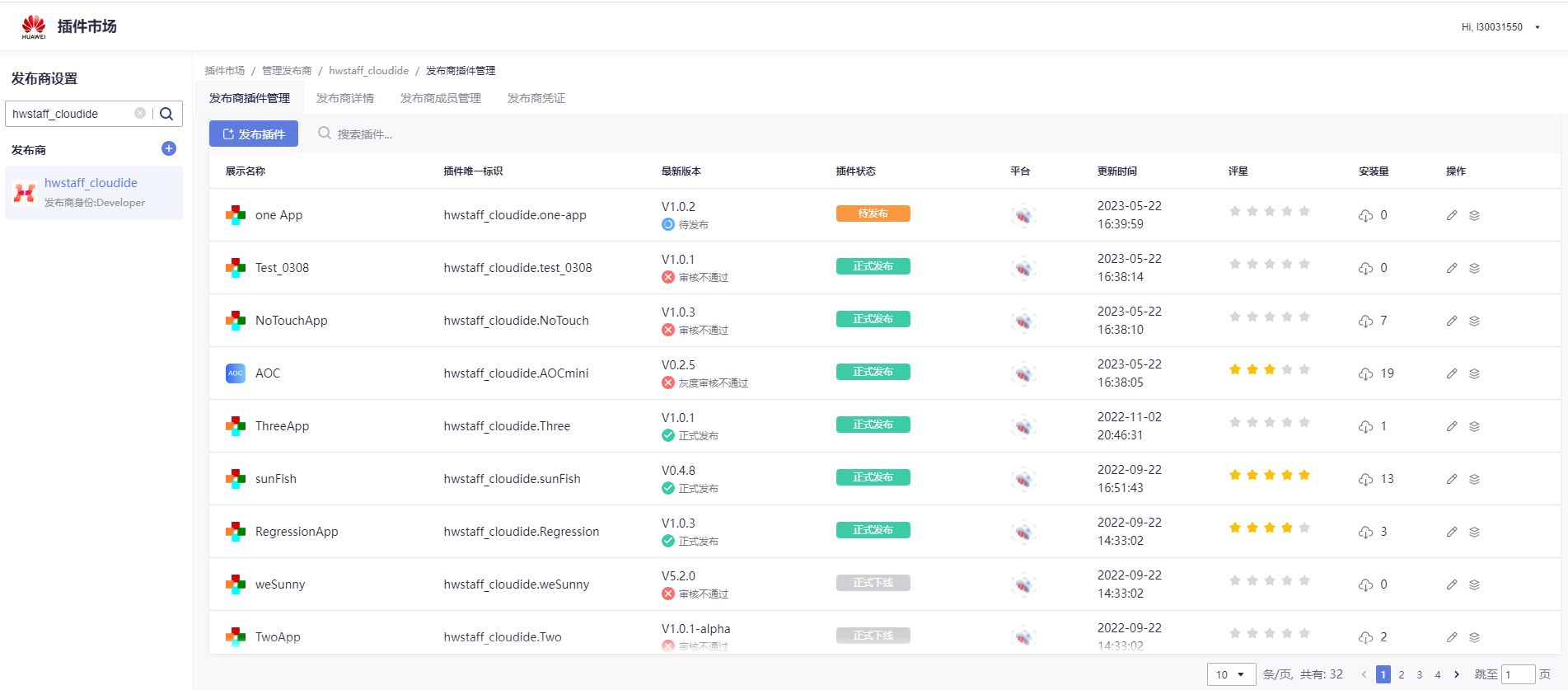This screenshot has width=1568, height=690.
Task: Click the edit pencil for one App
Action: [x=1452, y=215]
